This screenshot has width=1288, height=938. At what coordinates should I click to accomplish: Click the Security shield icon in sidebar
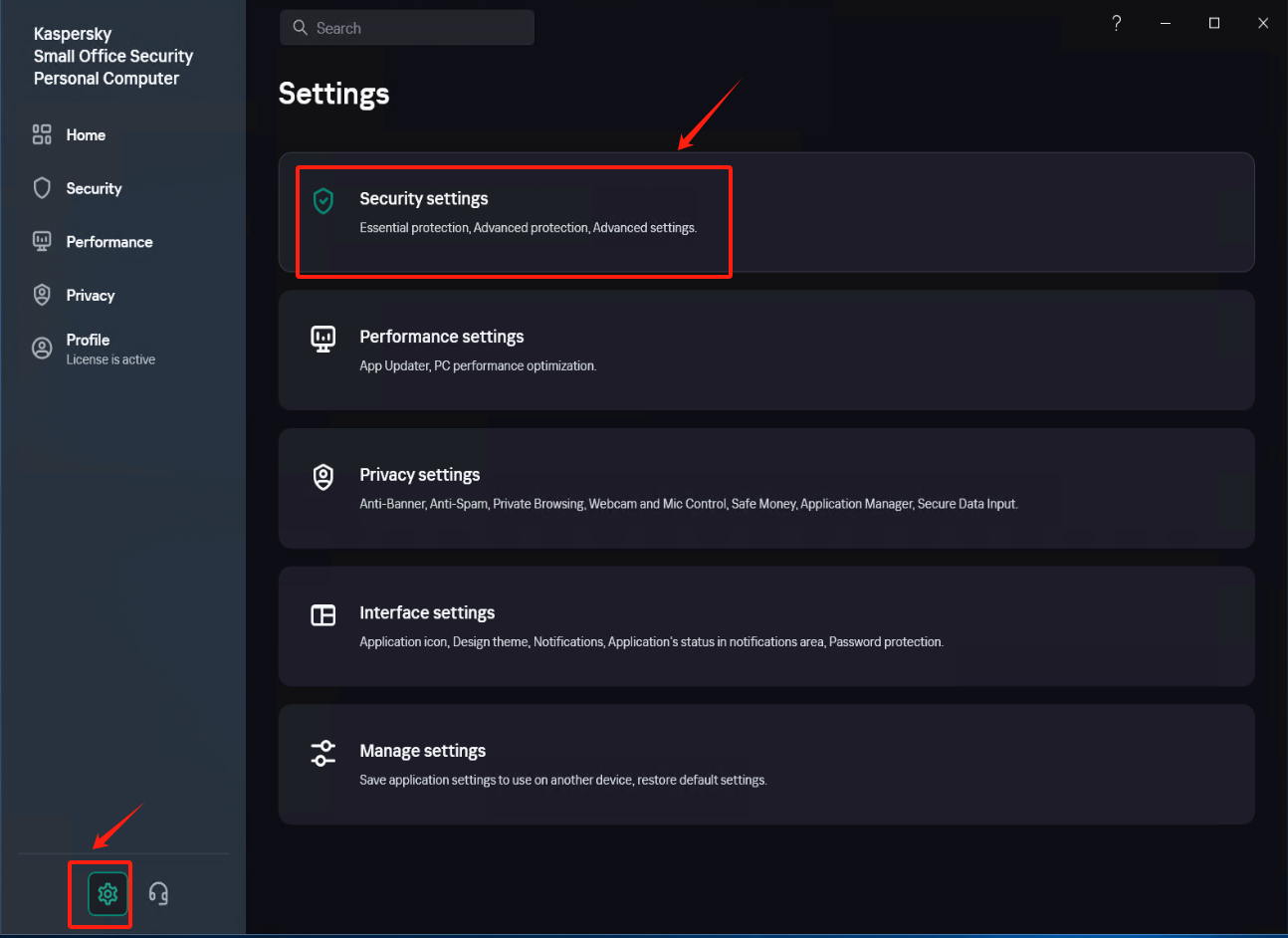tap(42, 188)
